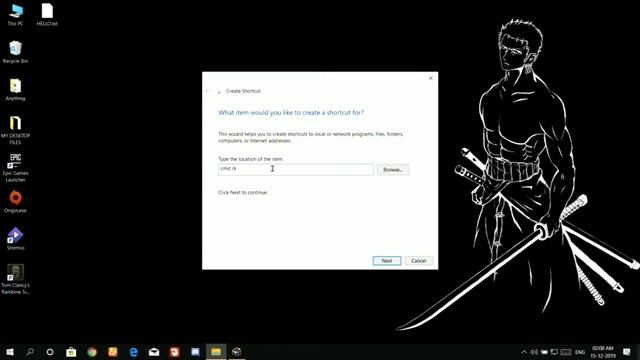
Task: Show hidden system tray icons
Action: (x=524, y=352)
